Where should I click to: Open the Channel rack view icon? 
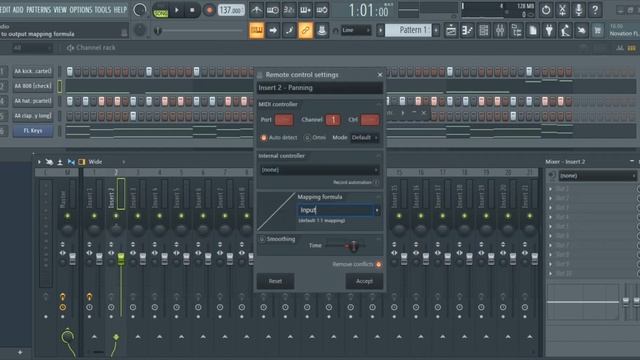click(x=484, y=30)
